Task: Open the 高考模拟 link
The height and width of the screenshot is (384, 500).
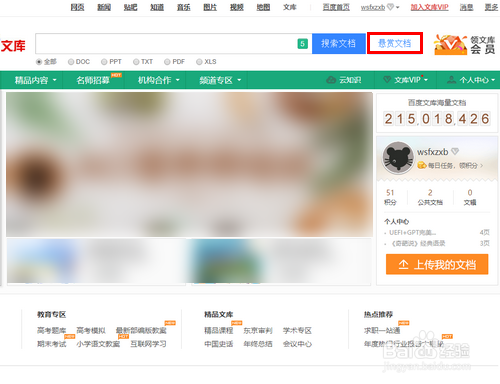Action: tap(91, 330)
